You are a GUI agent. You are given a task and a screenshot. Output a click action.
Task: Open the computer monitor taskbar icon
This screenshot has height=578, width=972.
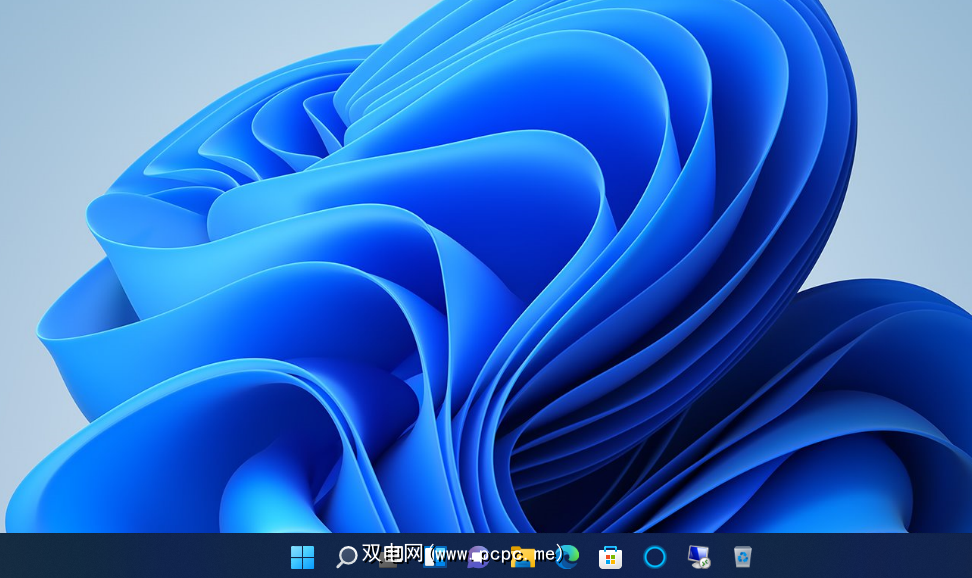[x=699, y=557]
